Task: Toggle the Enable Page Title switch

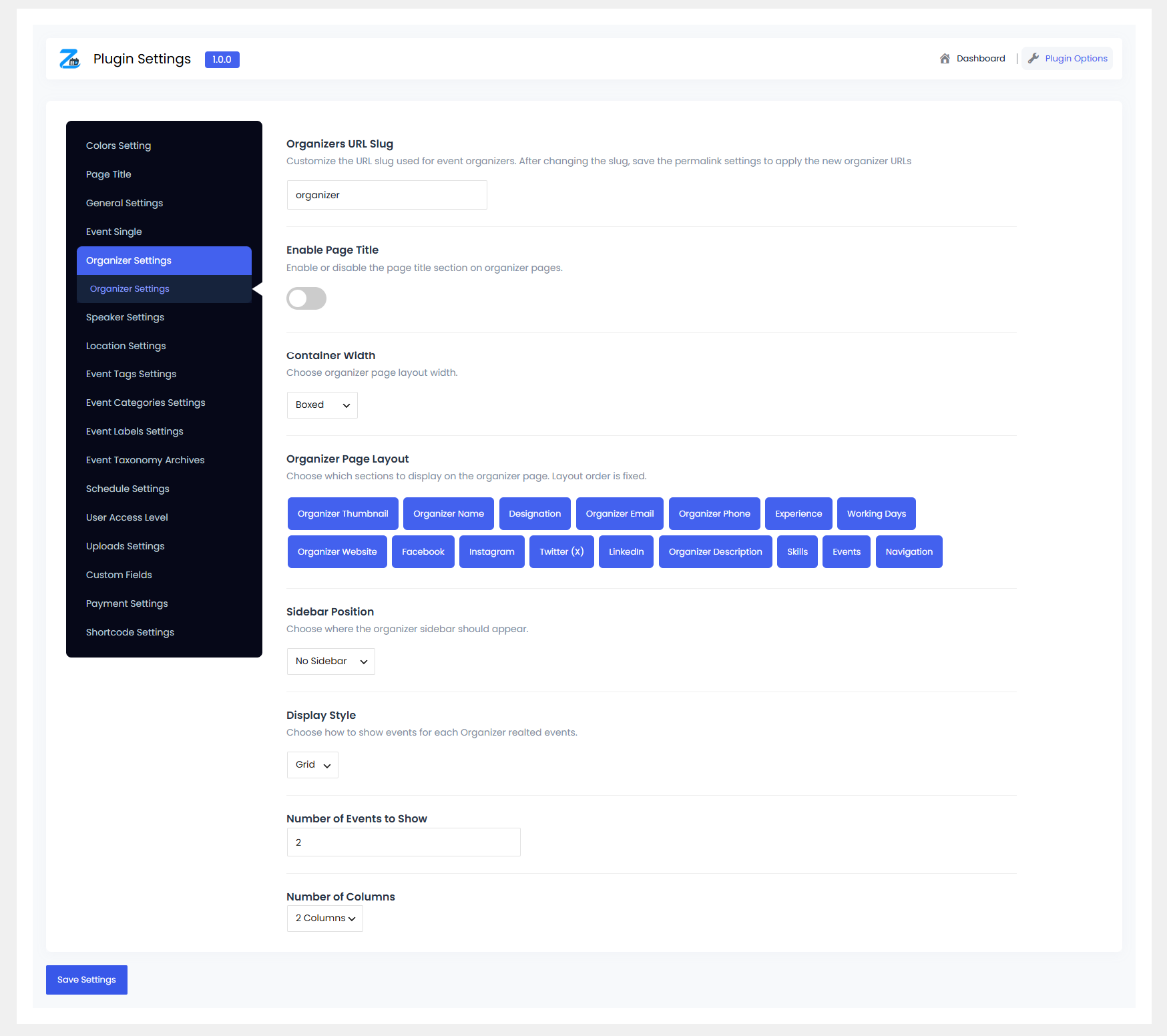Action: click(x=306, y=298)
